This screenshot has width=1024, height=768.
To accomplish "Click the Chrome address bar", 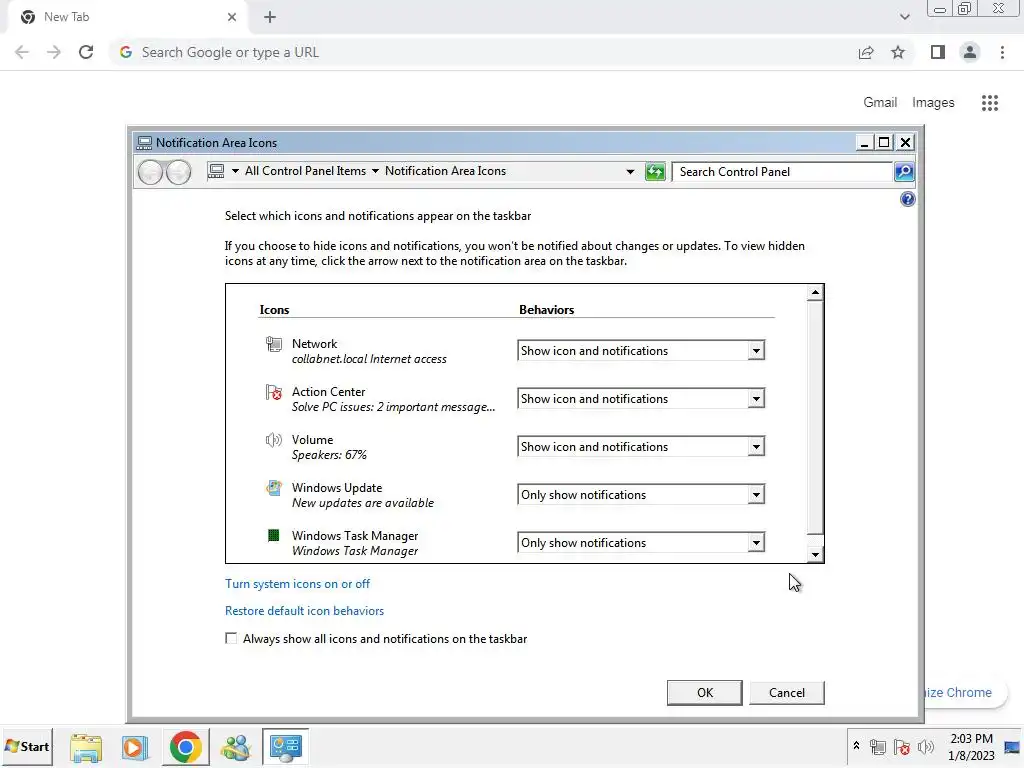I will click(483, 52).
